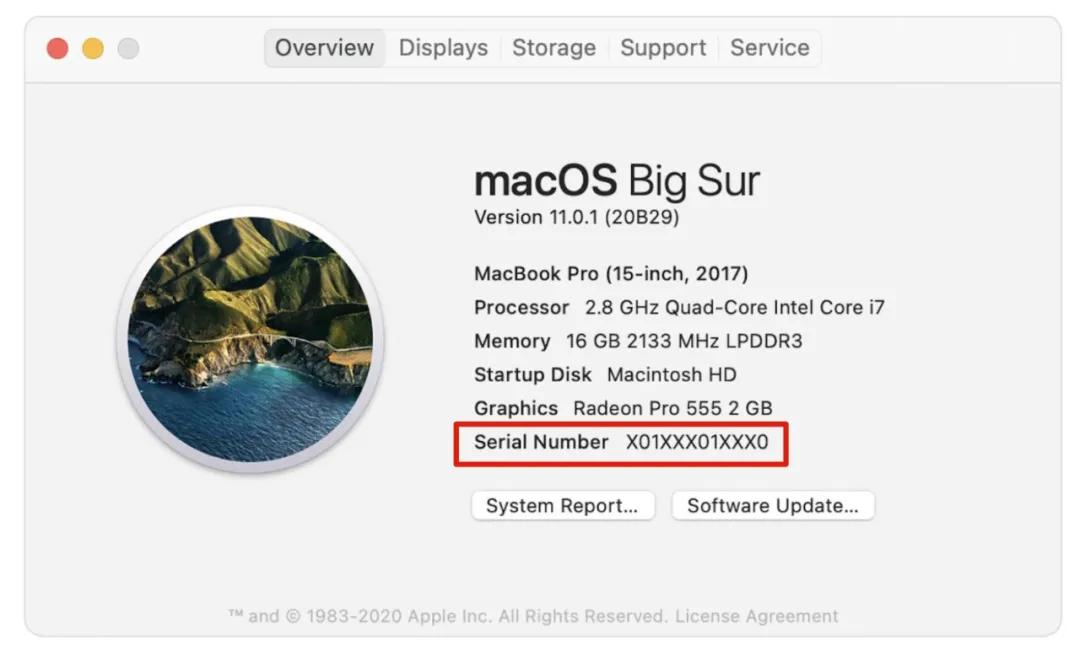Click the macOS Big Sur title
The height and width of the screenshot is (651, 1080).
[x=616, y=181]
